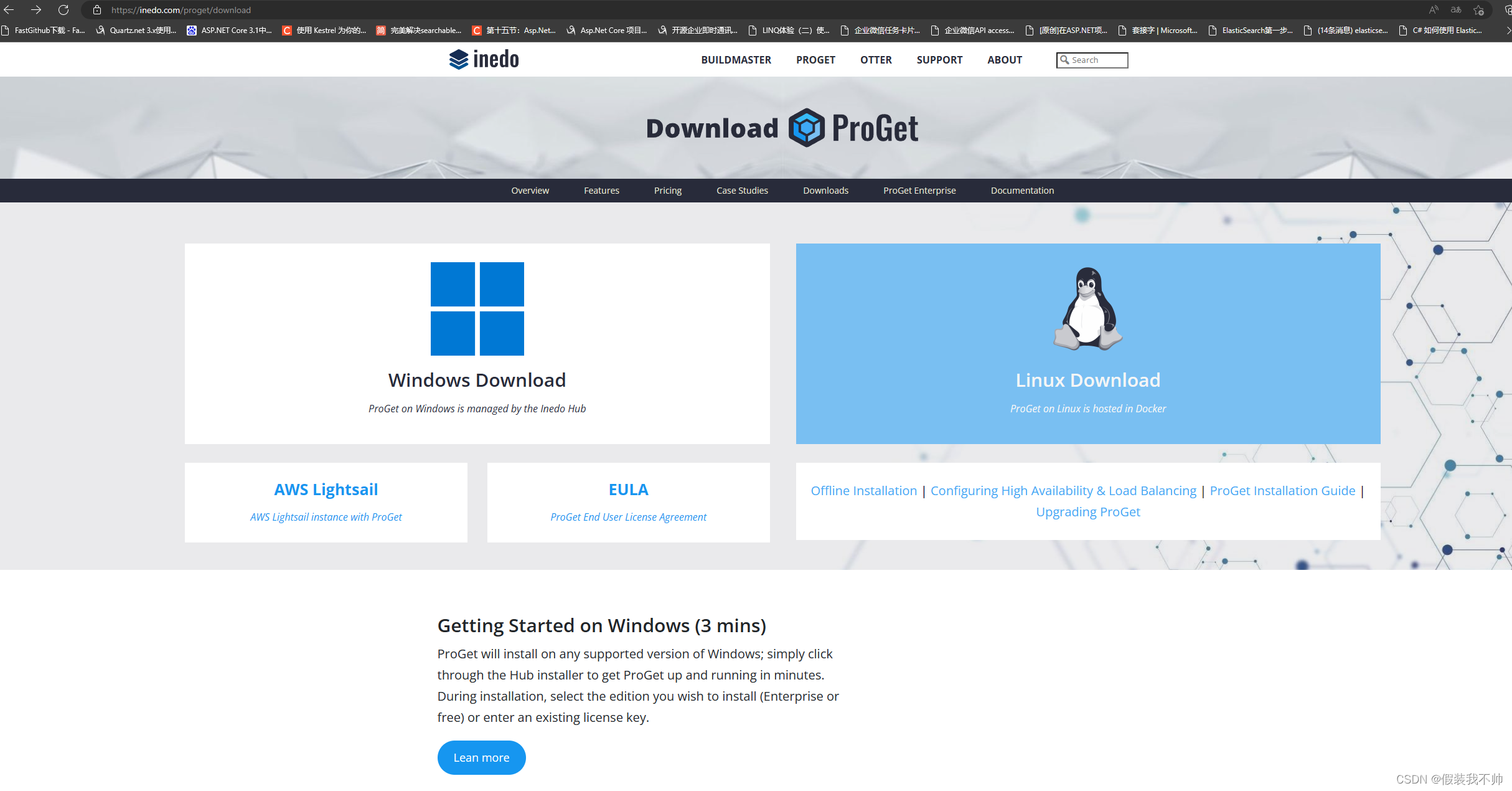Click Getting Started on Windows heading
The width and height of the screenshot is (1512, 791).
pos(602,625)
